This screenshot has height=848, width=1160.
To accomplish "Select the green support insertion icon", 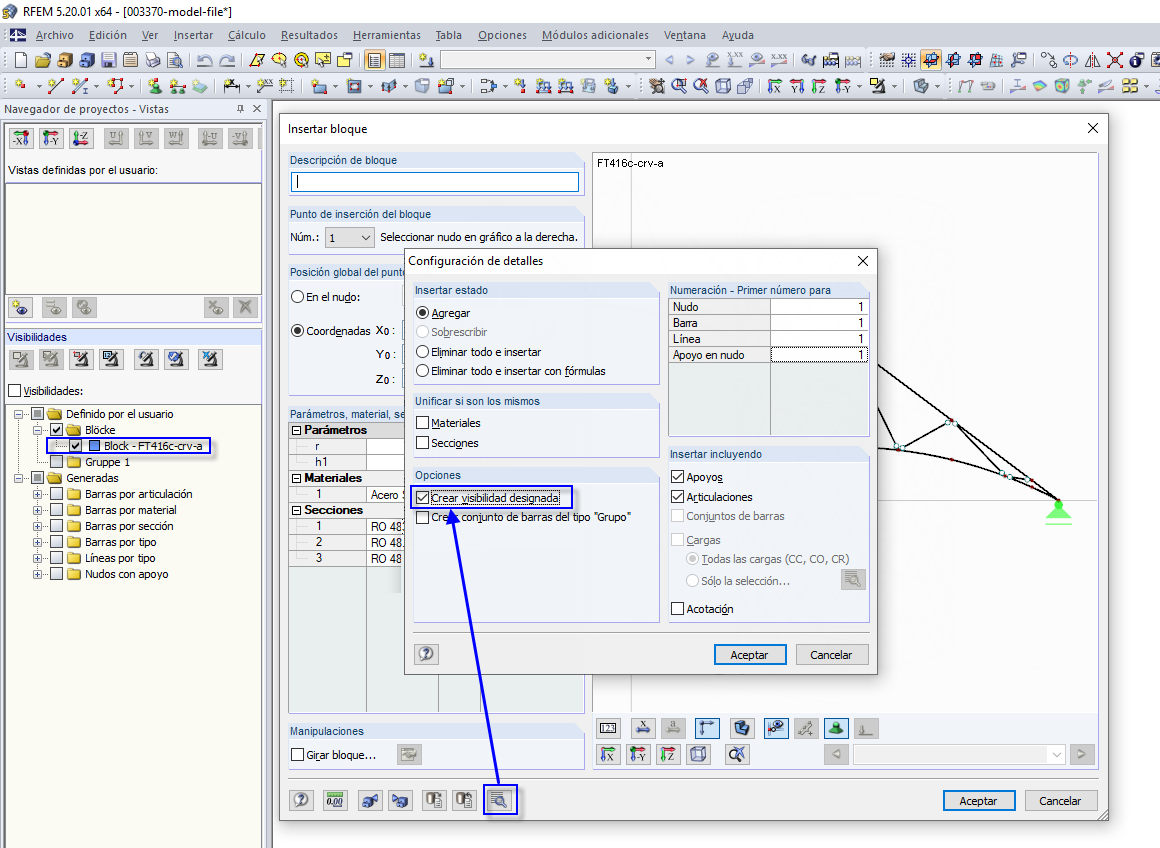I will [x=836, y=728].
